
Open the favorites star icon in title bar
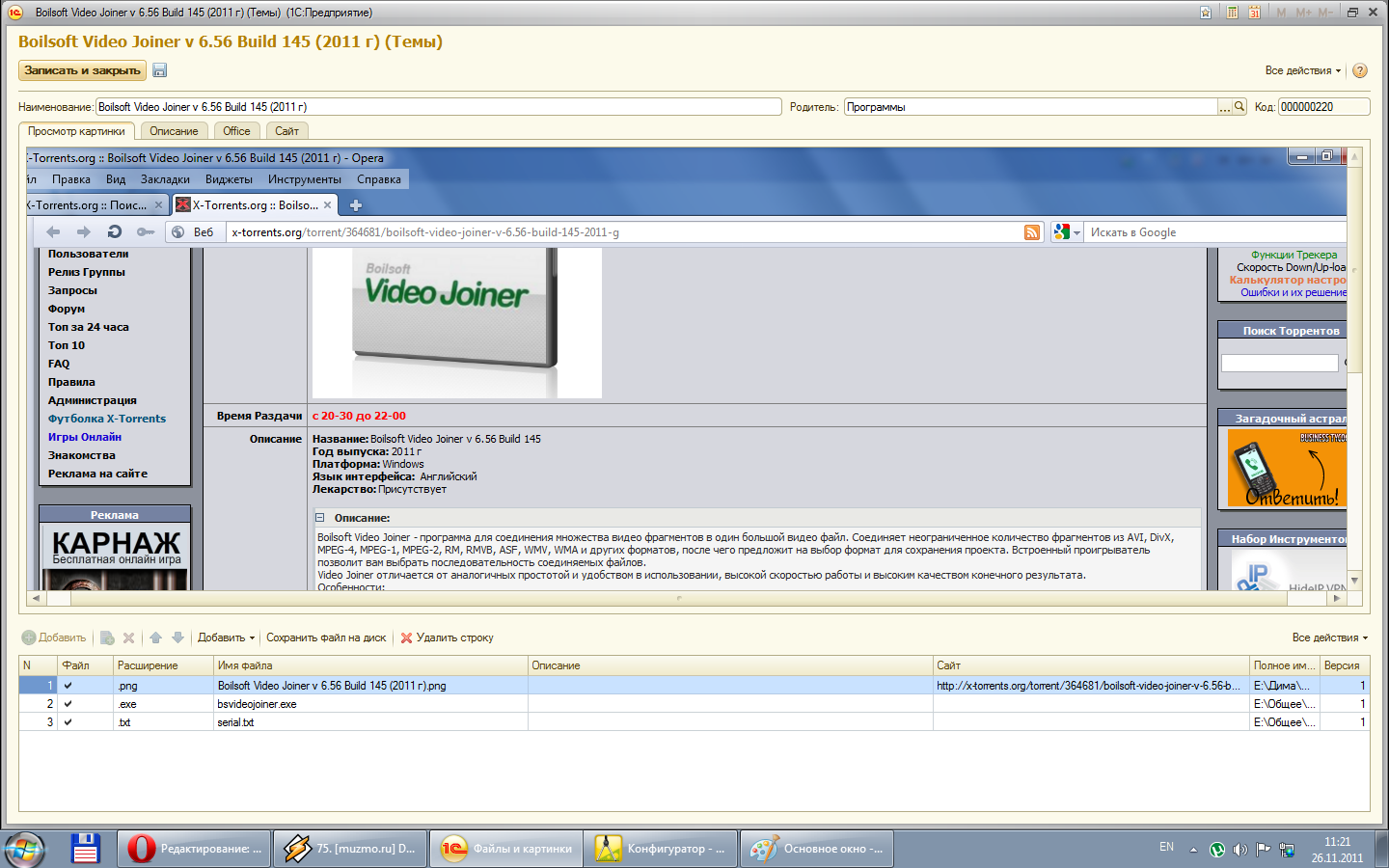point(1206,13)
